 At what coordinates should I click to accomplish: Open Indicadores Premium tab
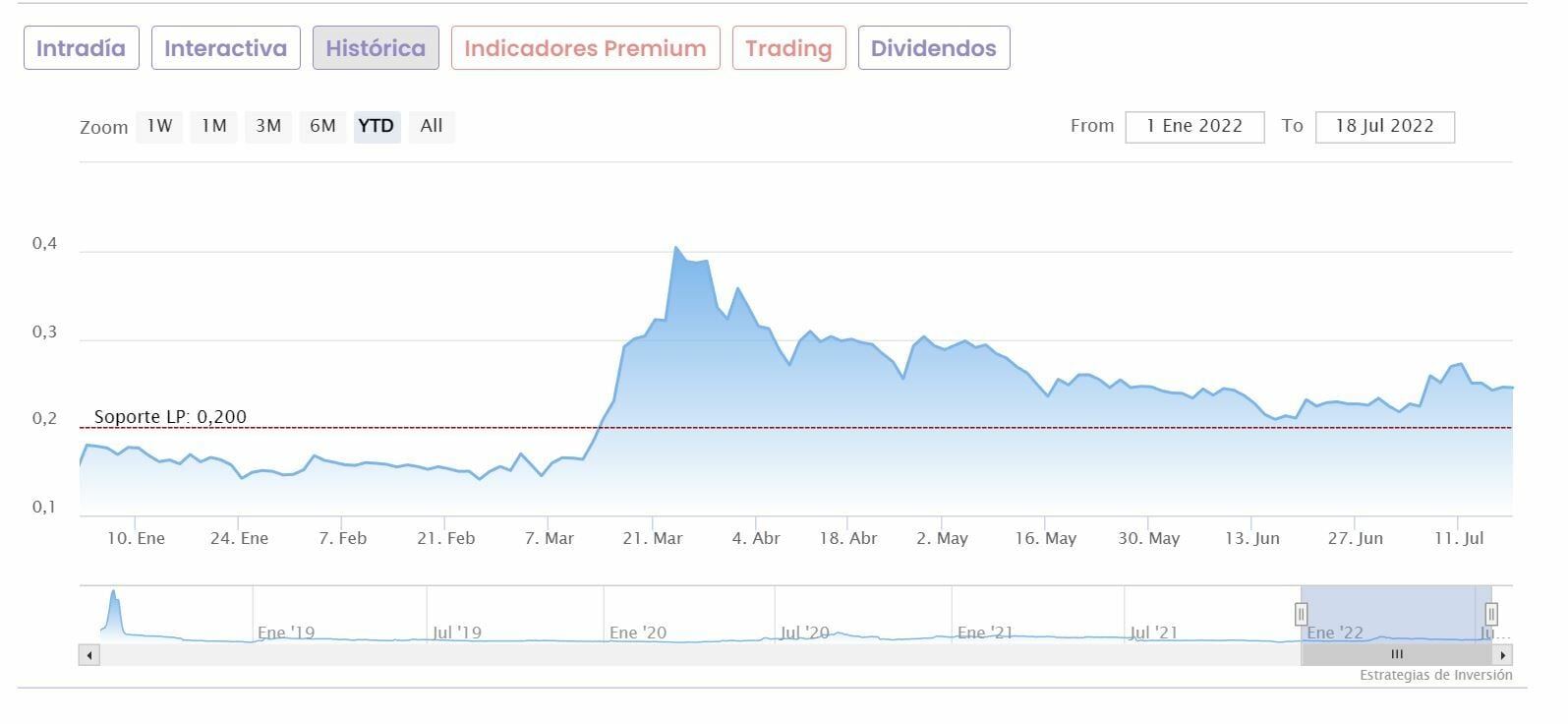585,48
